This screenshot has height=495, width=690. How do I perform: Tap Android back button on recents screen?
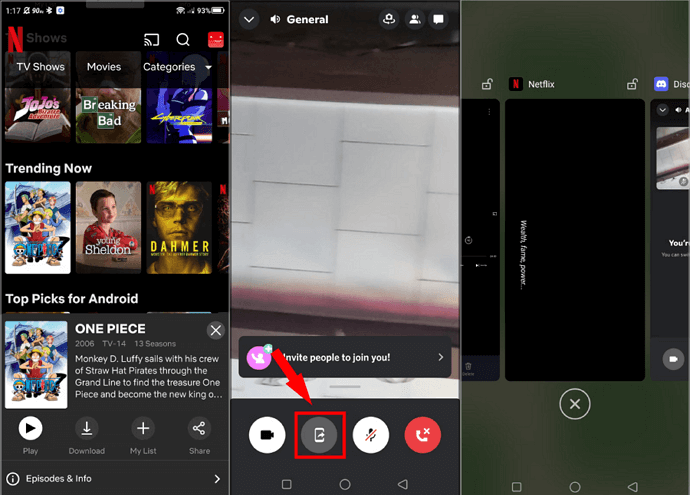[x=633, y=487]
